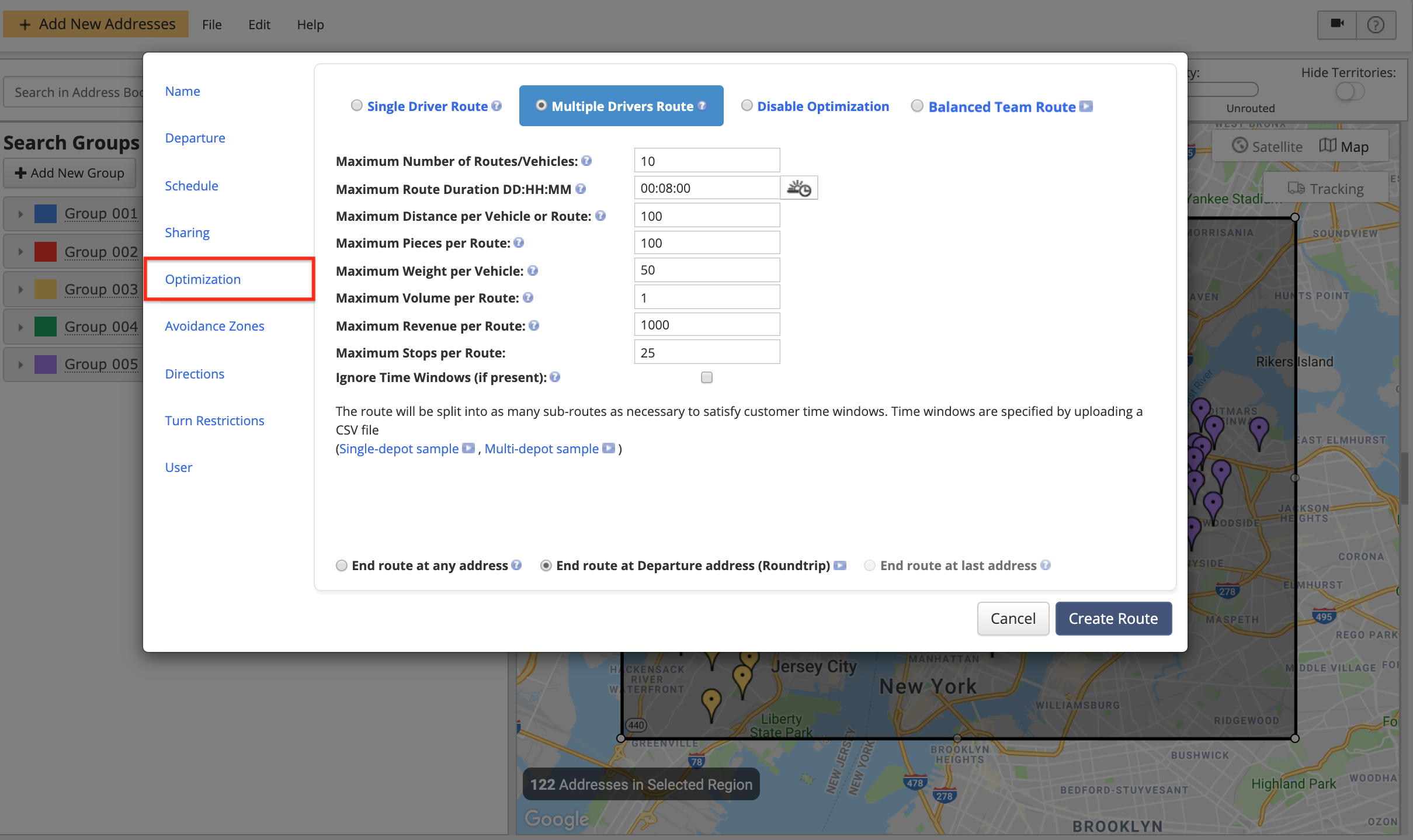Open the Multi-depot sample link
This screenshot has width=1413, height=840.
click(x=541, y=449)
